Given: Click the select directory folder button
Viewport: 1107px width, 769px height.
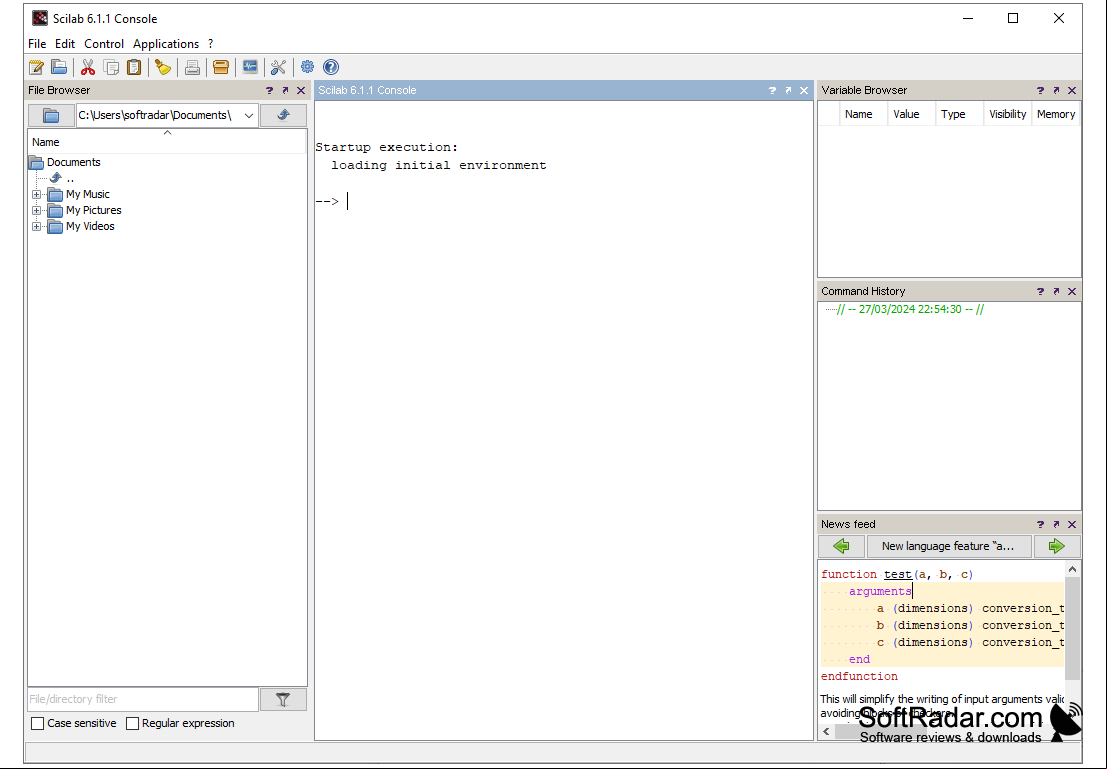Looking at the screenshot, I should point(51,115).
